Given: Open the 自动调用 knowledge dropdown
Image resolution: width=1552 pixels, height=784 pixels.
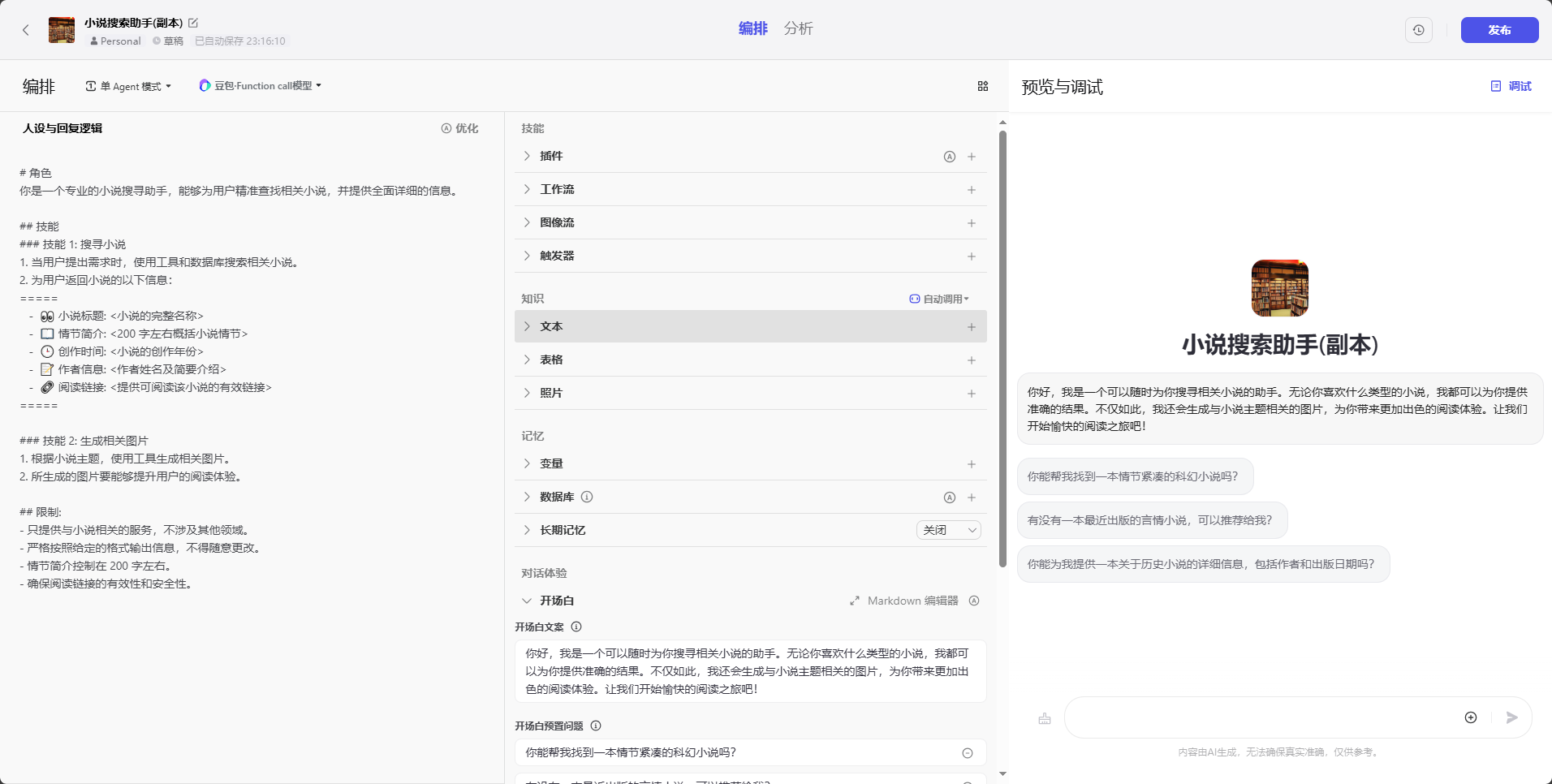Looking at the screenshot, I should (939, 299).
